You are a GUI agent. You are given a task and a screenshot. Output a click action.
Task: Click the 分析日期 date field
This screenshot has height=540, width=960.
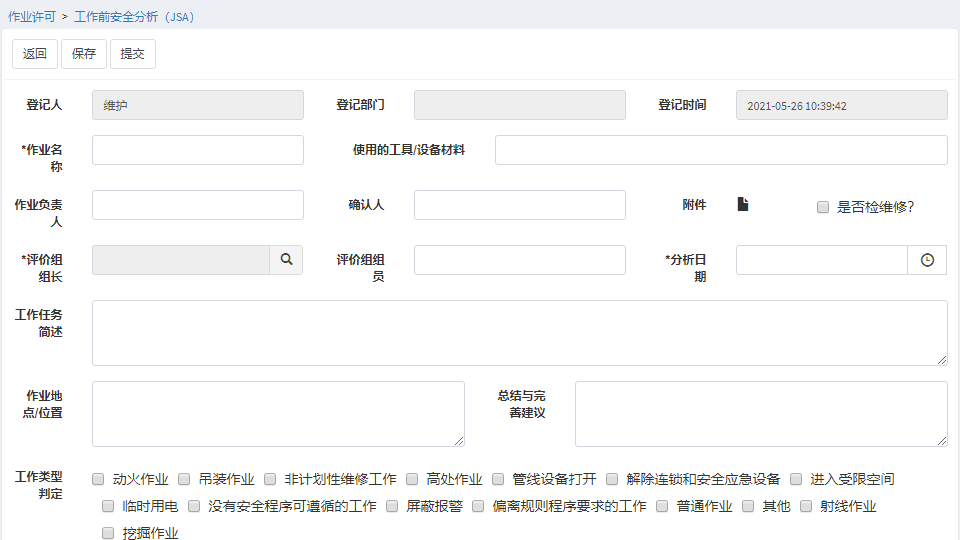[821, 260]
